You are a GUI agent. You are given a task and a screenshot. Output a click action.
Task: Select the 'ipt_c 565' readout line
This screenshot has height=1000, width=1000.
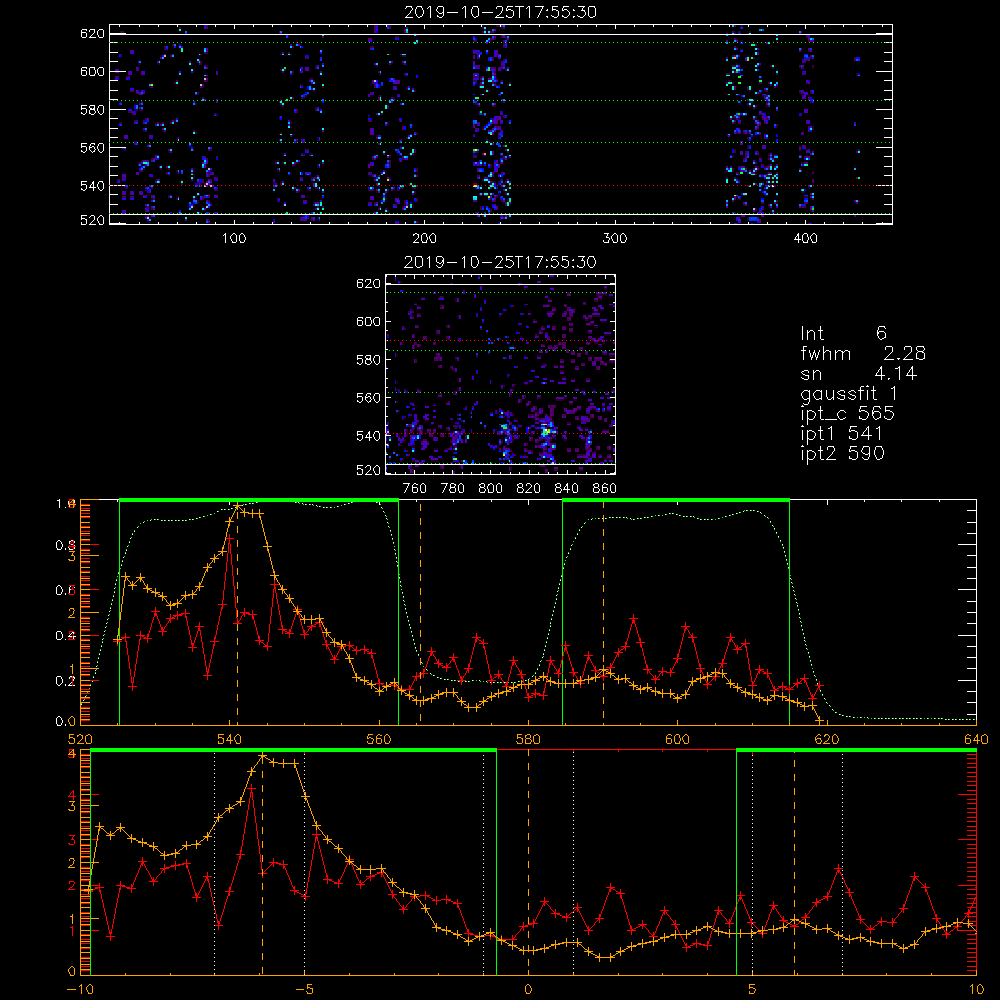point(848,414)
